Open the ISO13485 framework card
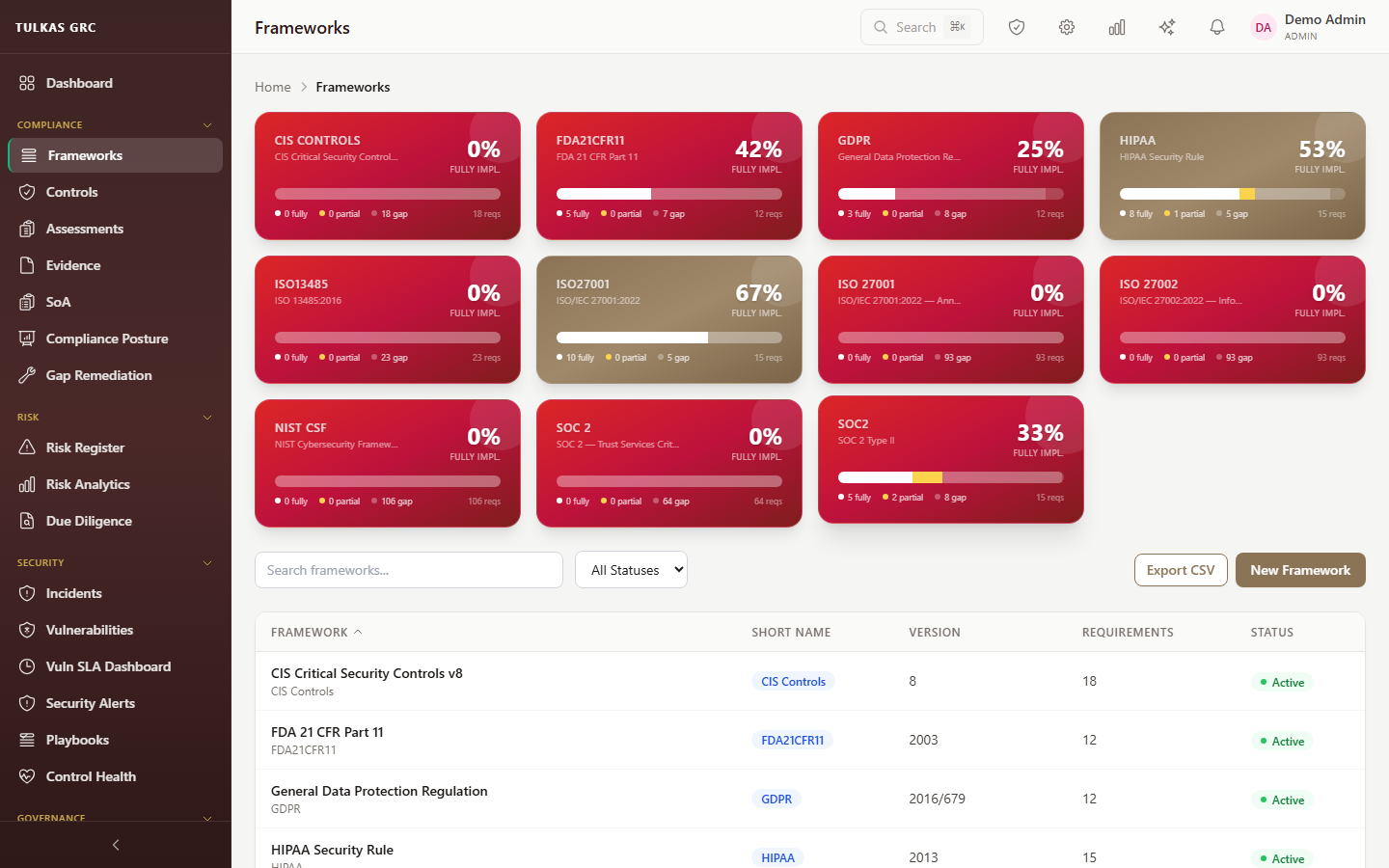 click(388, 319)
